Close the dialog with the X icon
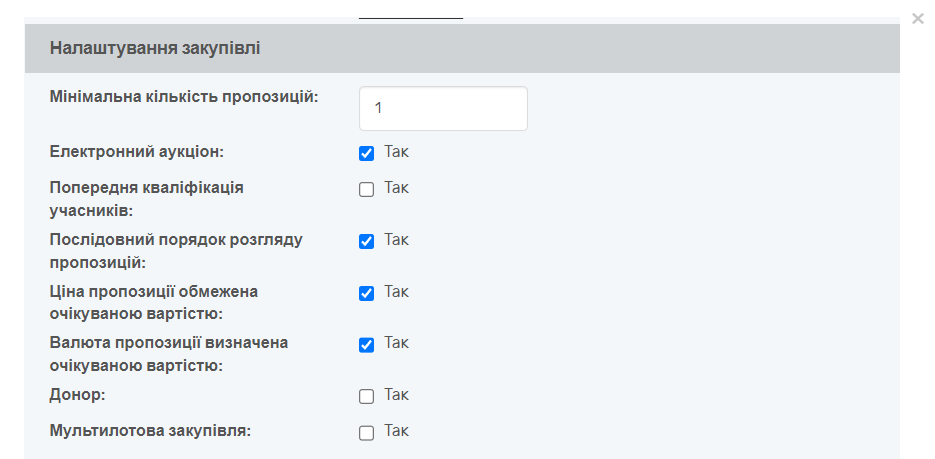The height and width of the screenshot is (459, 935). coord(918,19)
